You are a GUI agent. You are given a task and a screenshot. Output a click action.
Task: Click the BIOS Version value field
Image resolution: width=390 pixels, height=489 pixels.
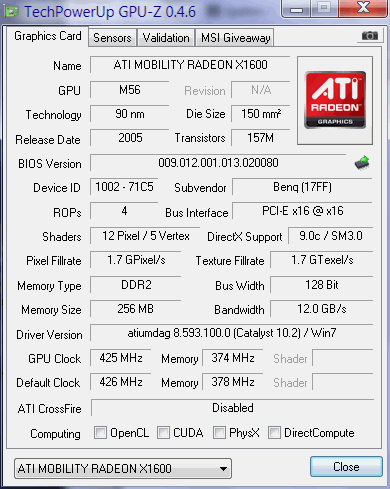point(218,163)
